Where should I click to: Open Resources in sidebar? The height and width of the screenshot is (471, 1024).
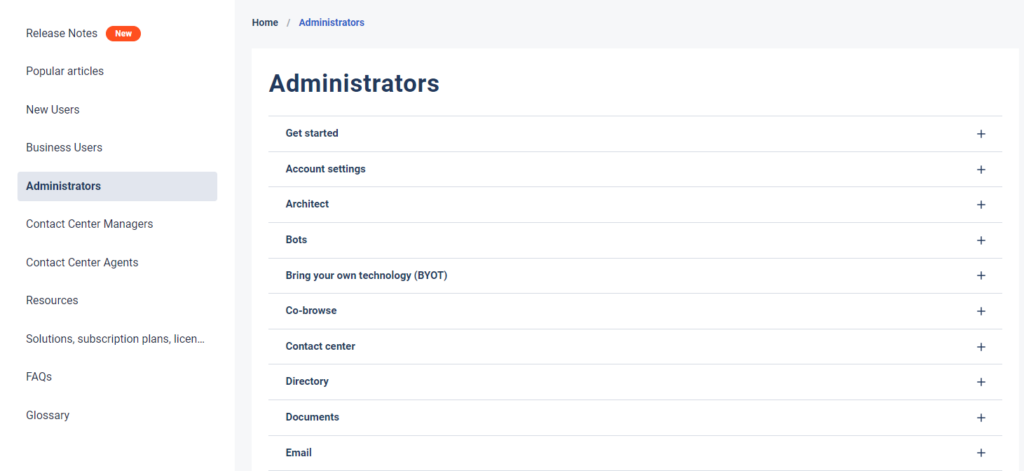(52, 300)
